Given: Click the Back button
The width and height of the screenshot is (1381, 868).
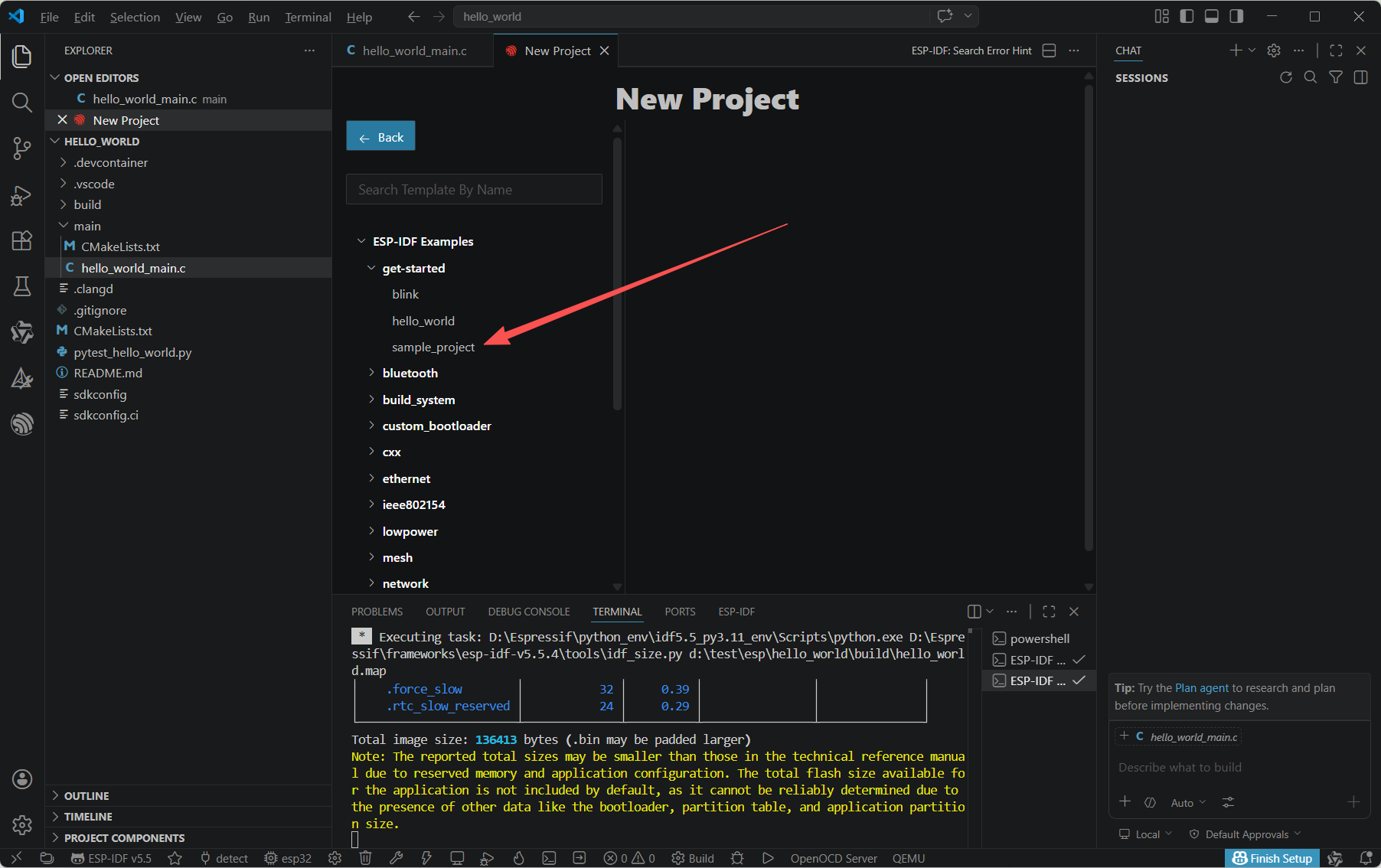Looking at the screenshot, I should pos(380,136).
